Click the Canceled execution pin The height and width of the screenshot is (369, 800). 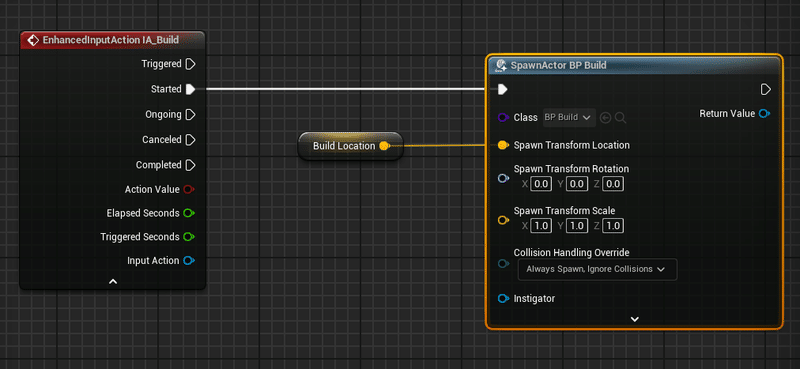pos(190,139)
